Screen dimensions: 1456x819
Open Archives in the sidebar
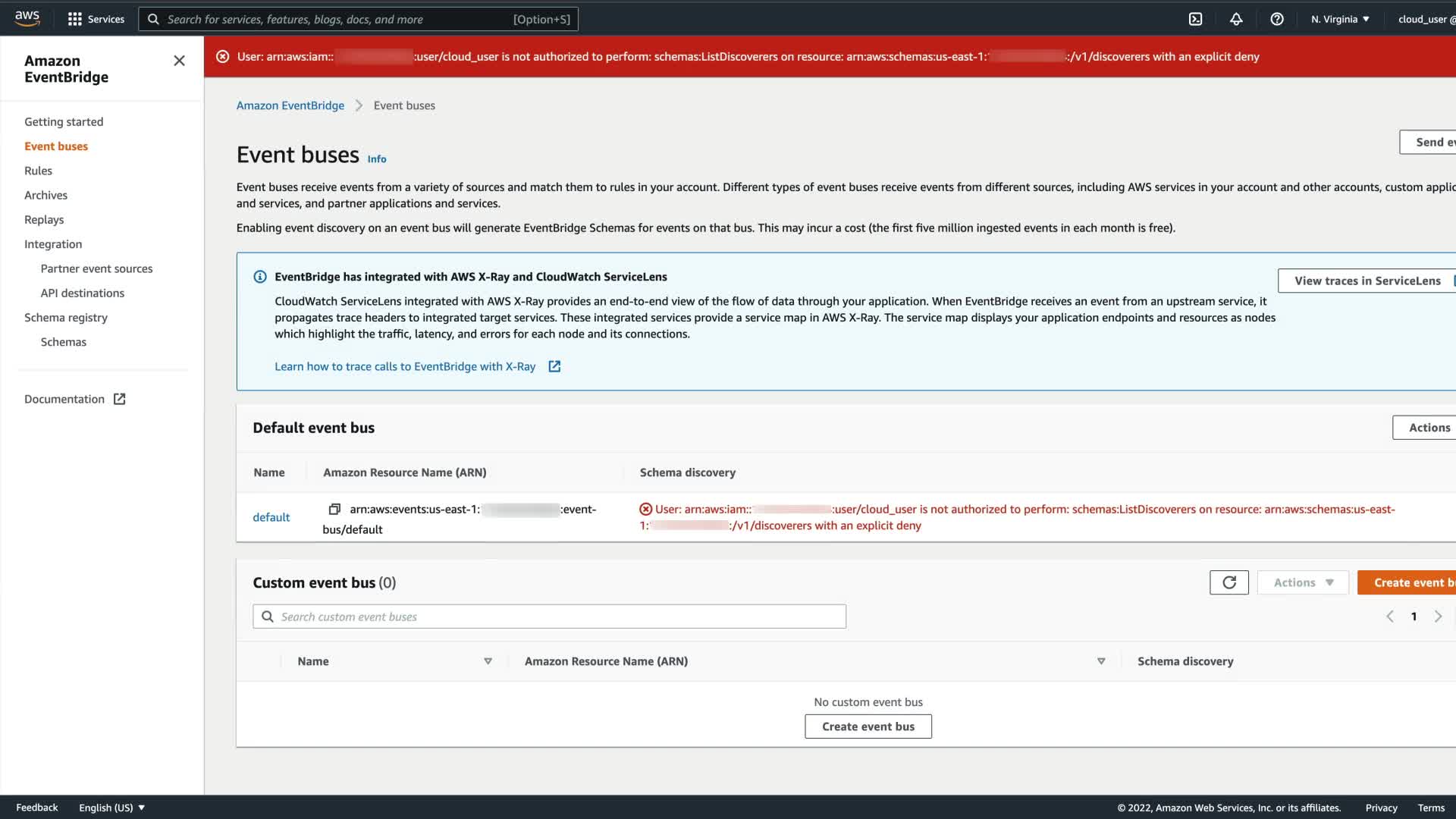coord(45,195)
